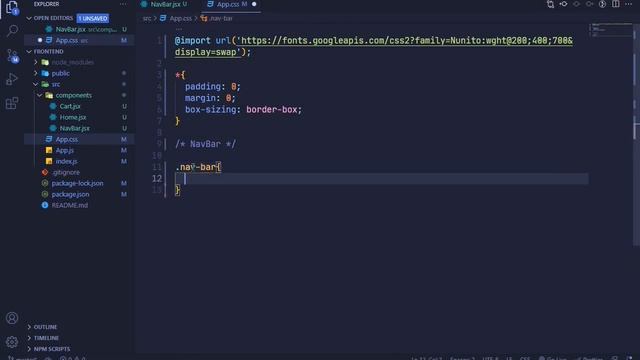Open the Manage gear icon
The image size is (640, 360).
click(12, 342)
